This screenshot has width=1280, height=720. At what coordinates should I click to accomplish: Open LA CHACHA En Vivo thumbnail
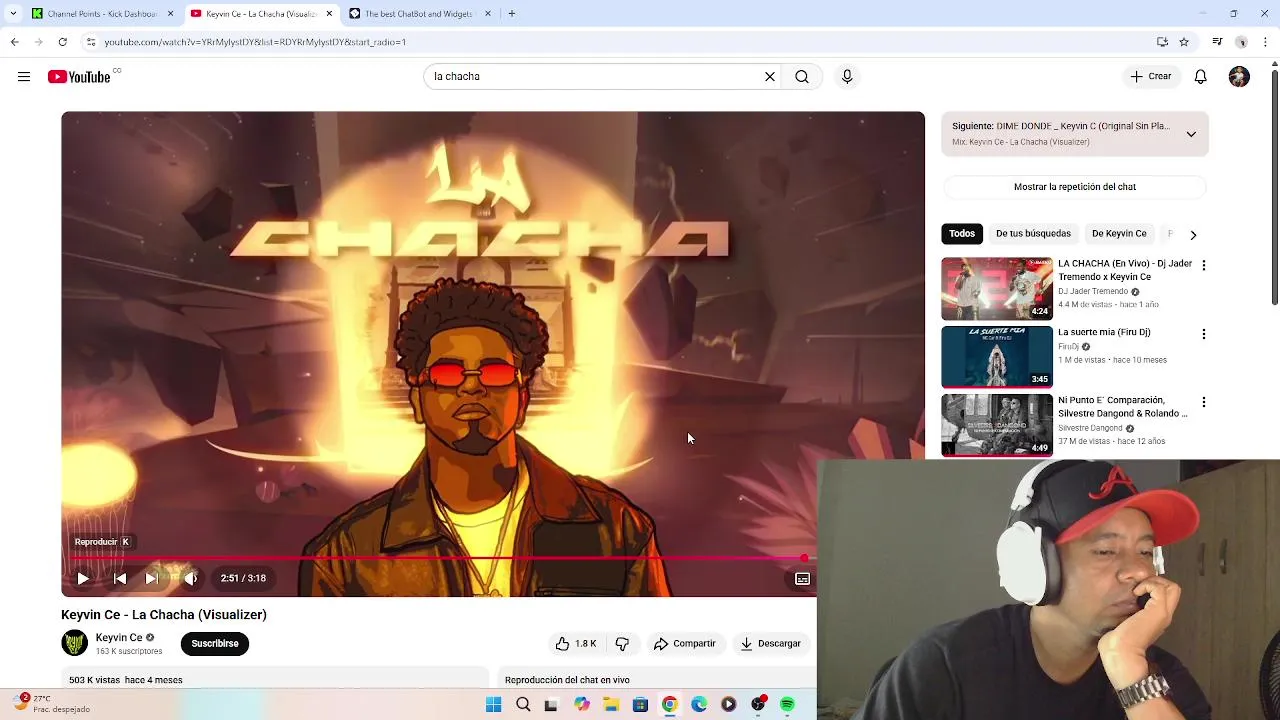(x=997, y=288)
